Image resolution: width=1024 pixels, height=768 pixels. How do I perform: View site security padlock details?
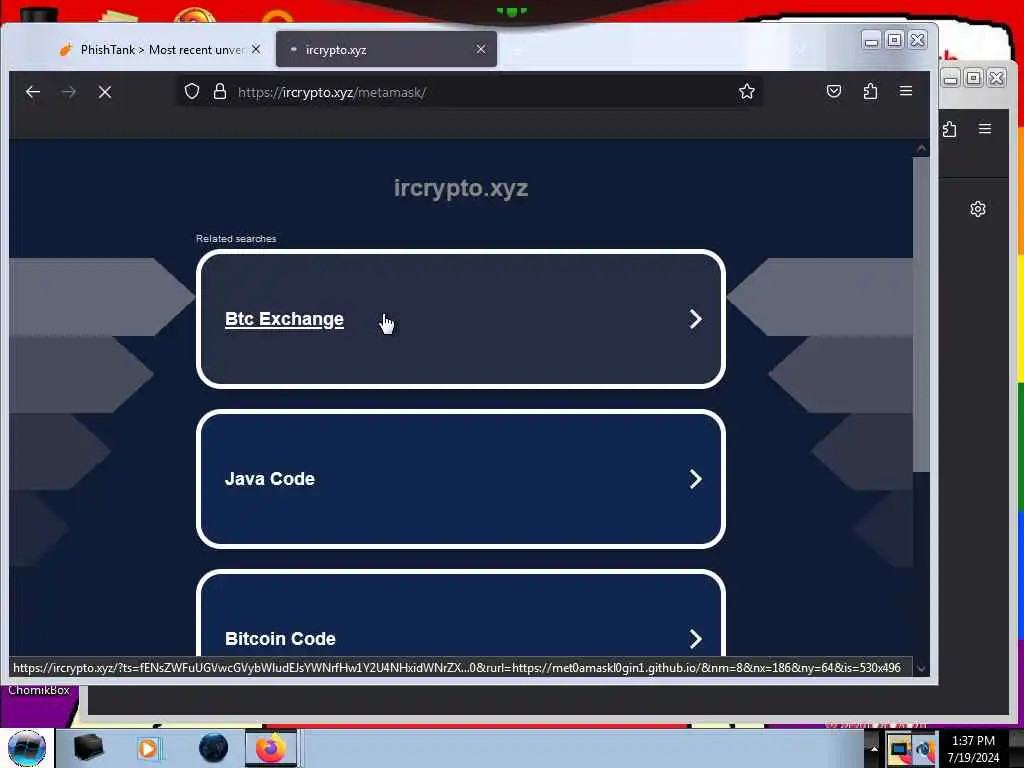point(220,91)
